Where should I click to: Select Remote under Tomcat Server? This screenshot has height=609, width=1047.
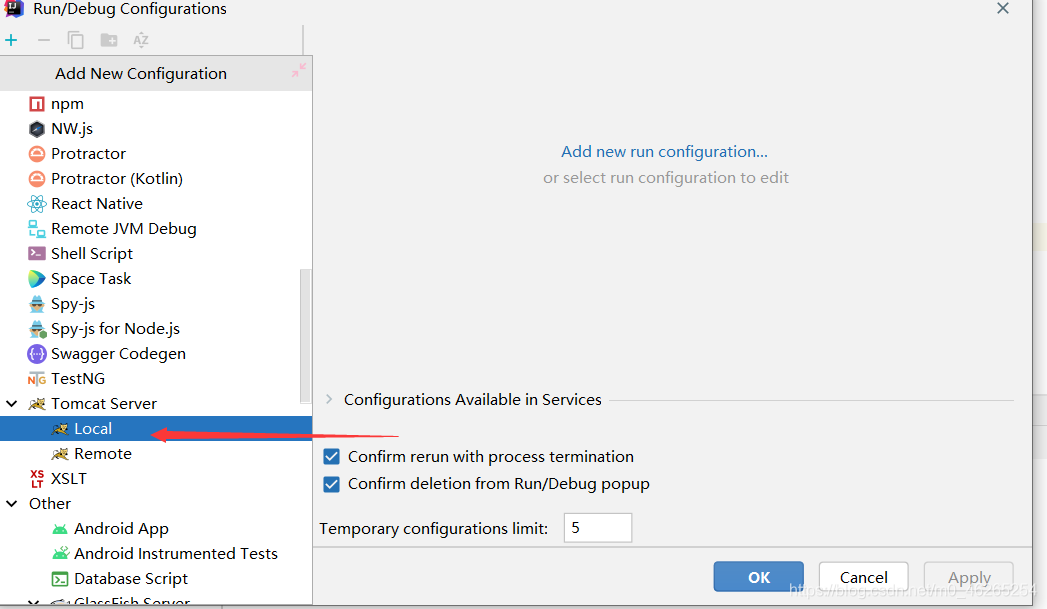102,454
